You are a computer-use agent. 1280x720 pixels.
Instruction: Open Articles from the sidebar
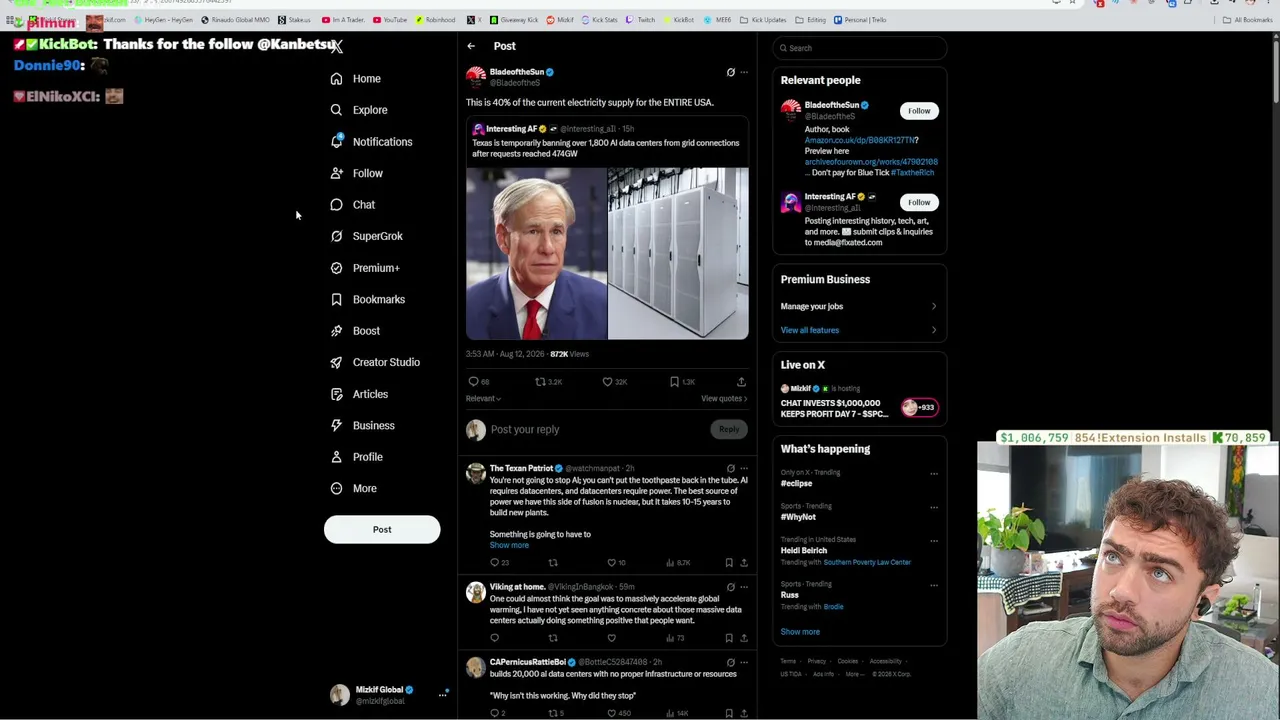click(359, 394)
